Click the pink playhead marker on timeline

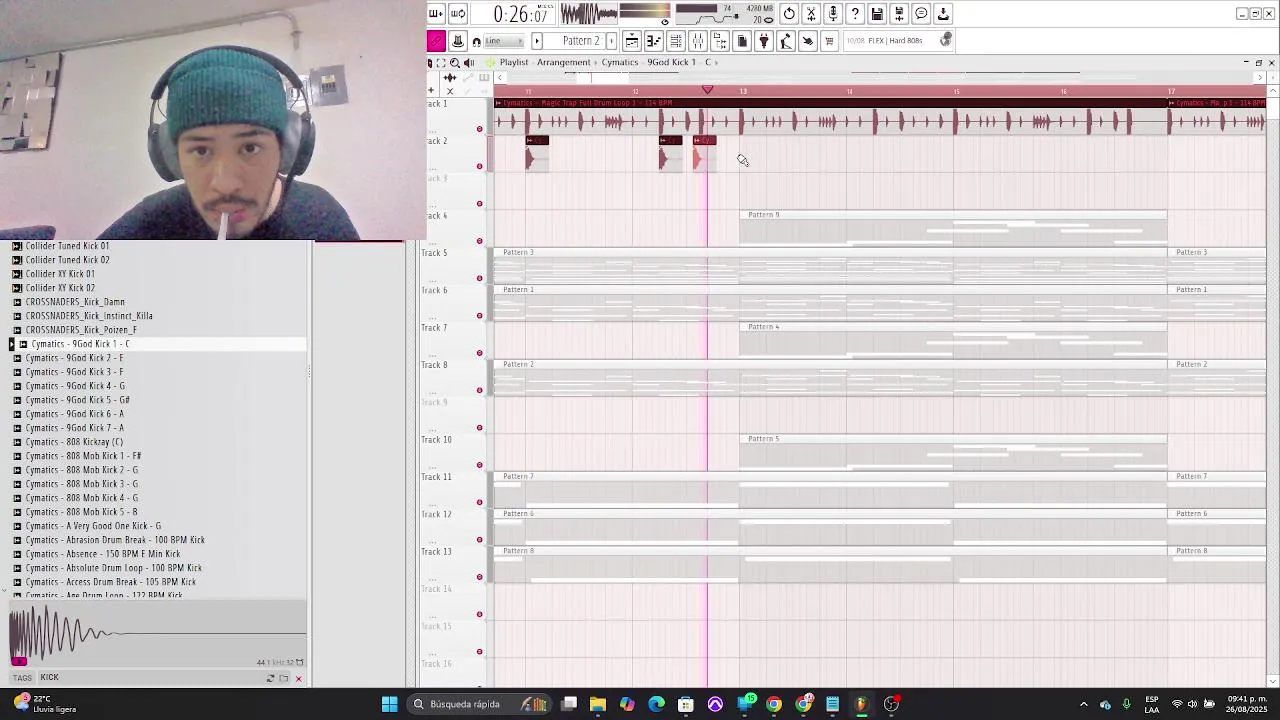[707, 91]
